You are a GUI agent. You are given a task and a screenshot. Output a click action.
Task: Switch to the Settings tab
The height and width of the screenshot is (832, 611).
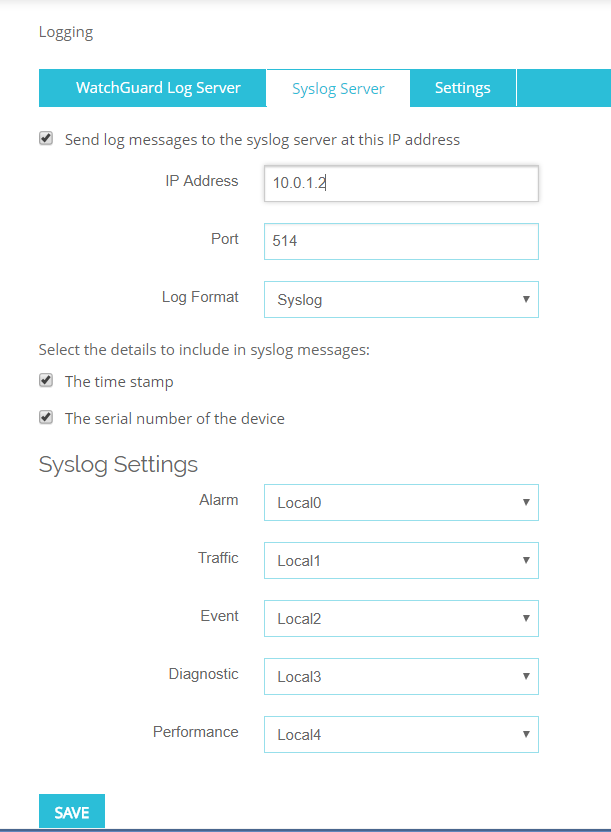pyautogui.click(x=462, y=88)
